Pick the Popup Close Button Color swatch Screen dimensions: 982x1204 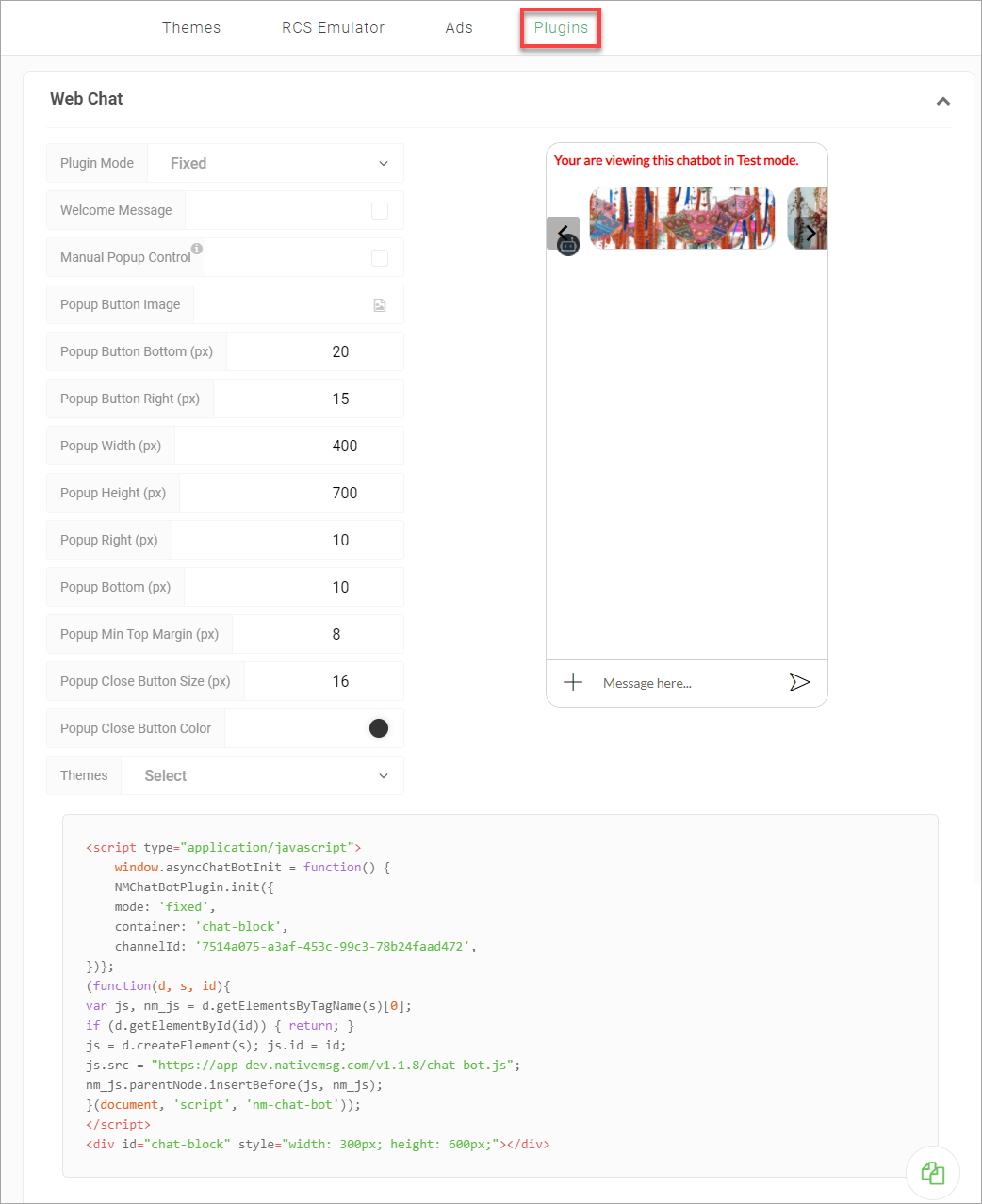[379, 728]
